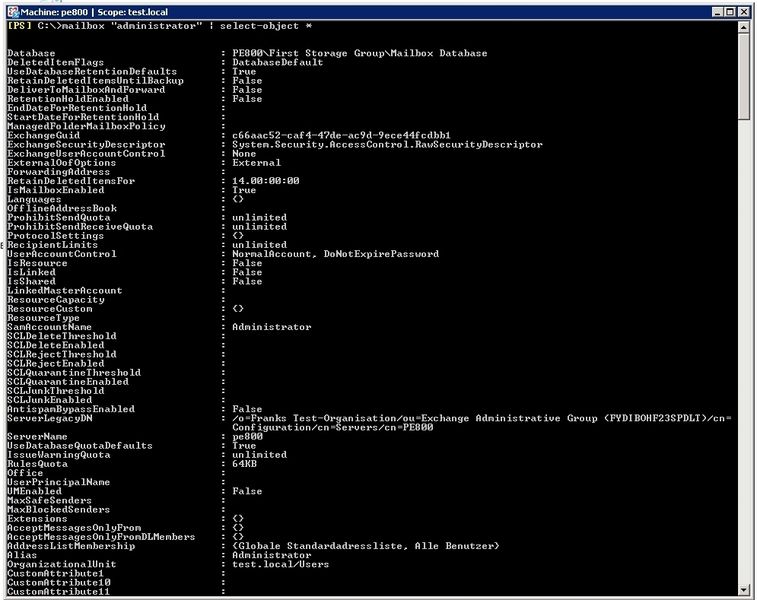The image size is (757, 600).
Task: Click the 'RecipientLimits' property
Action: point(53,245)
